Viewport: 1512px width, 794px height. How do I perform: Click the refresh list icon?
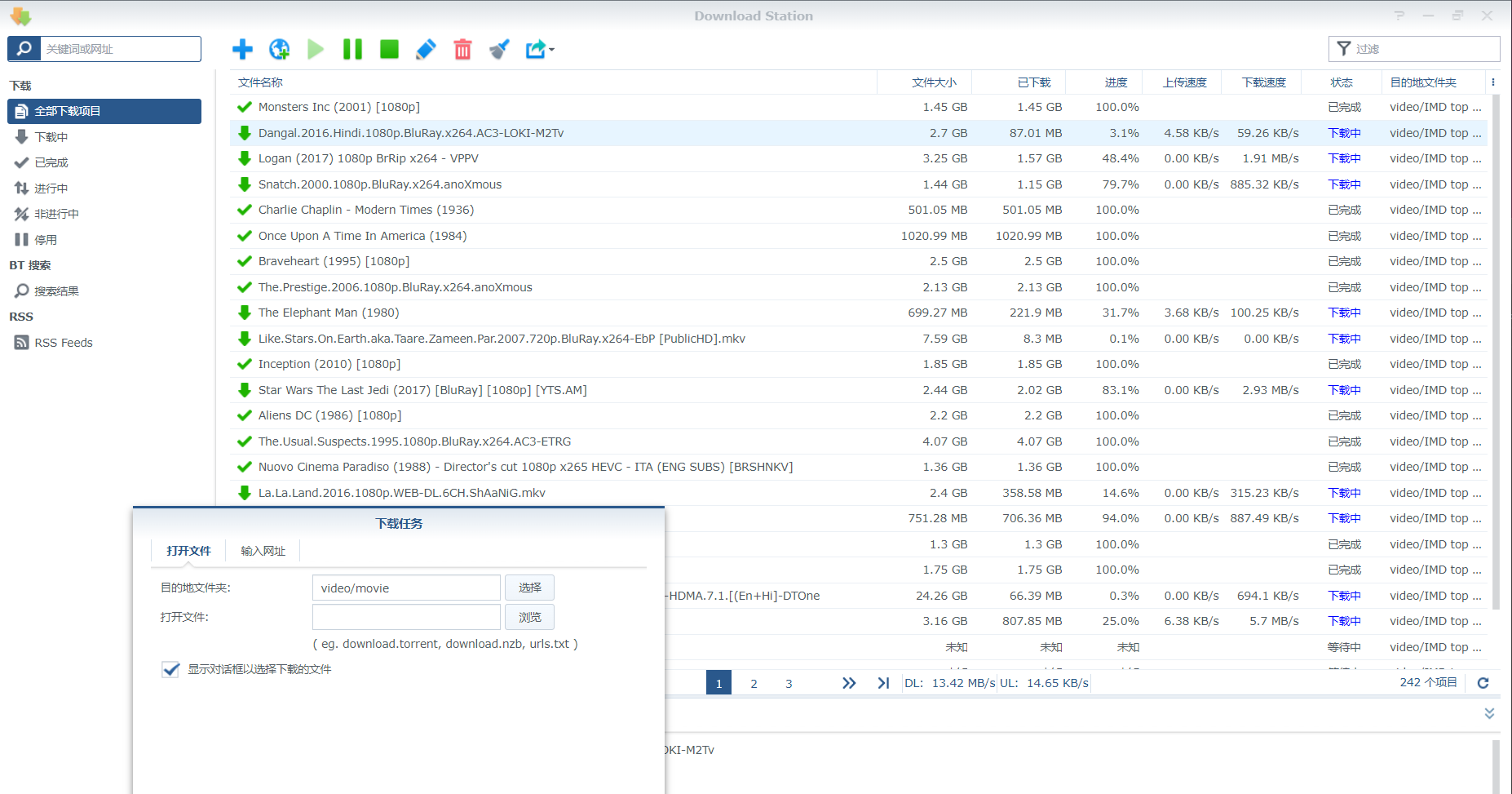(x=1483, y=683)
